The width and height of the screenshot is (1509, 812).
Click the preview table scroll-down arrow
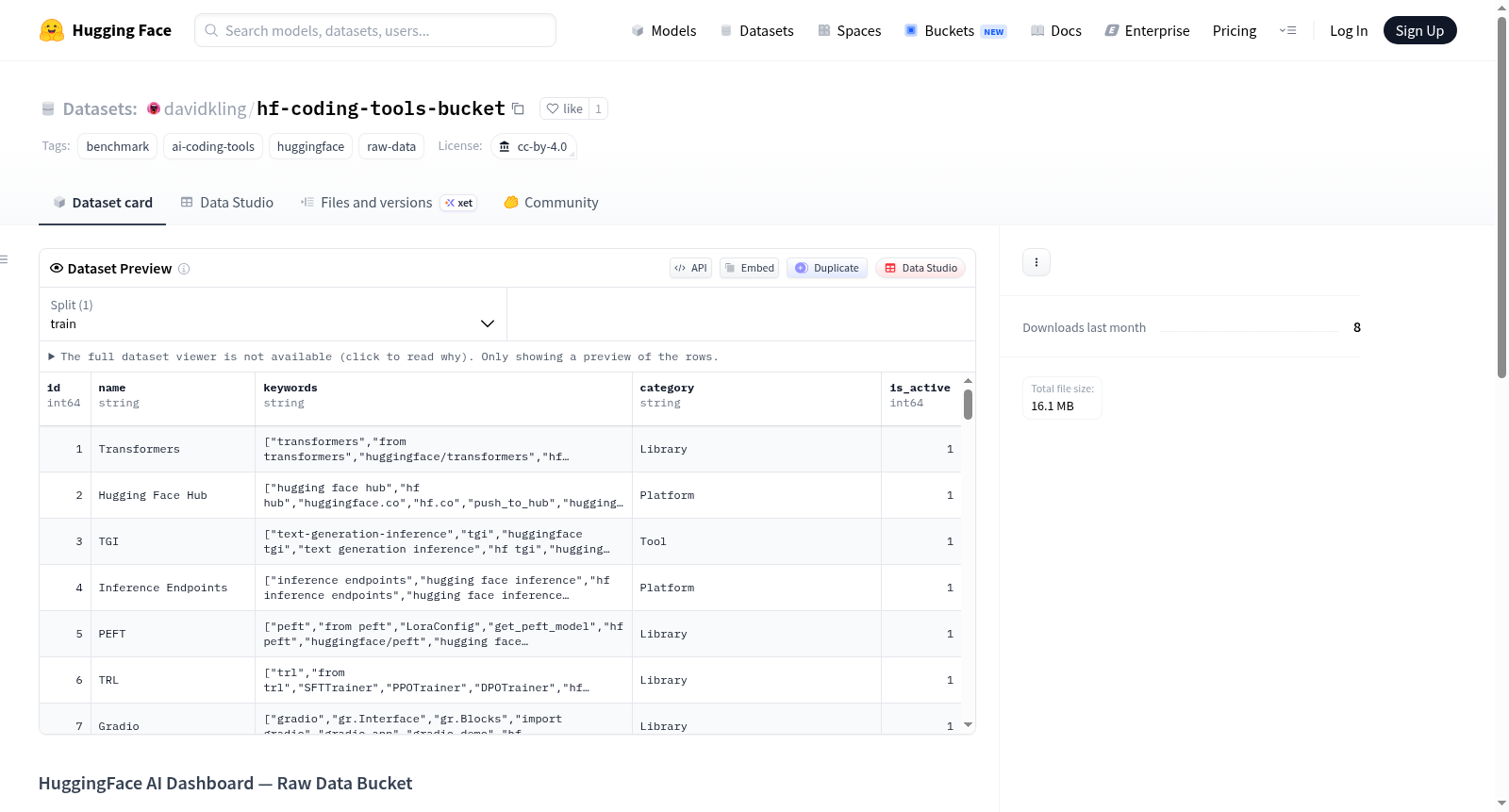968,725
